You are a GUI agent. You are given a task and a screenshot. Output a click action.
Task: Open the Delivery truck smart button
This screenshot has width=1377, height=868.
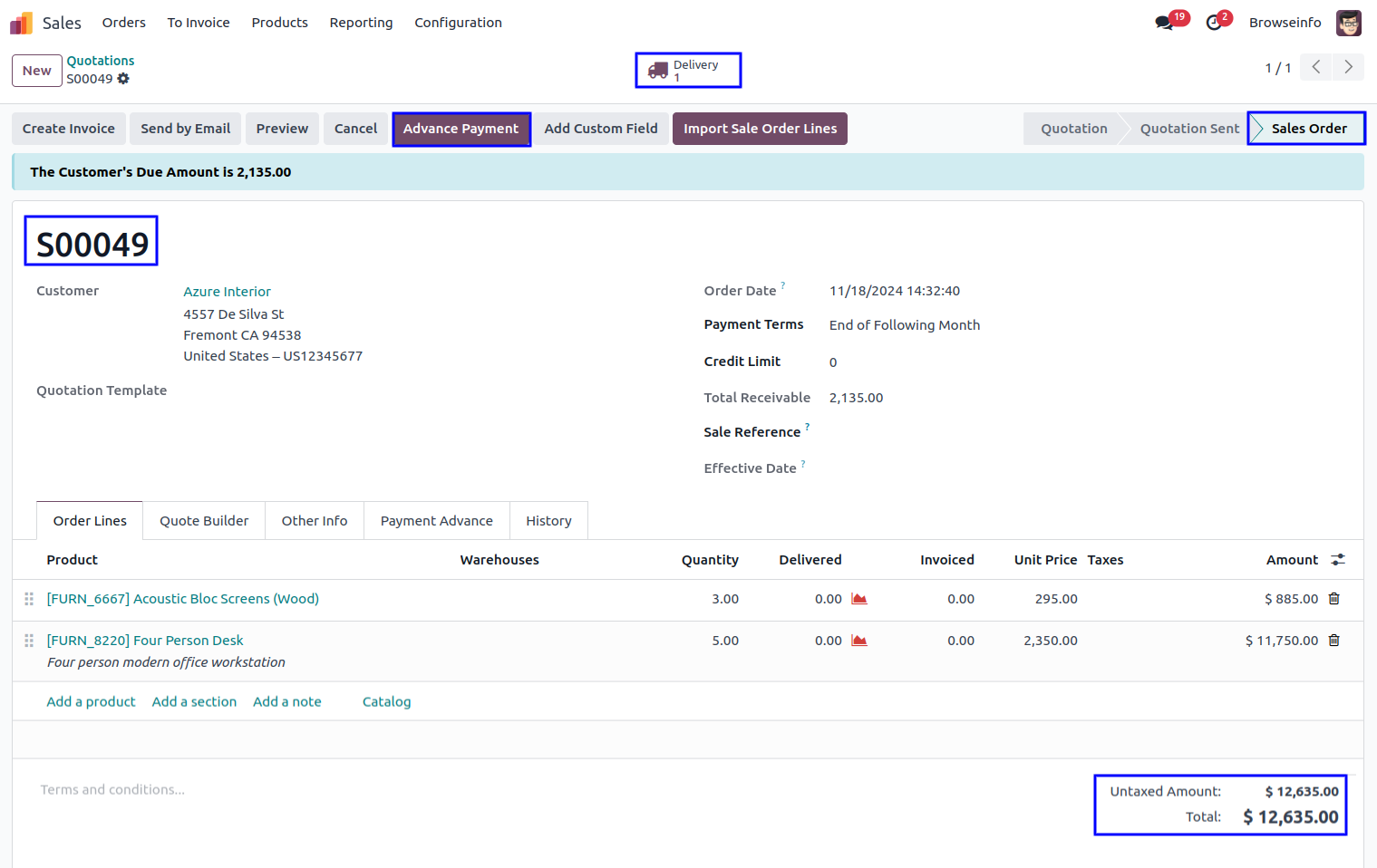[x=688, y=71]
